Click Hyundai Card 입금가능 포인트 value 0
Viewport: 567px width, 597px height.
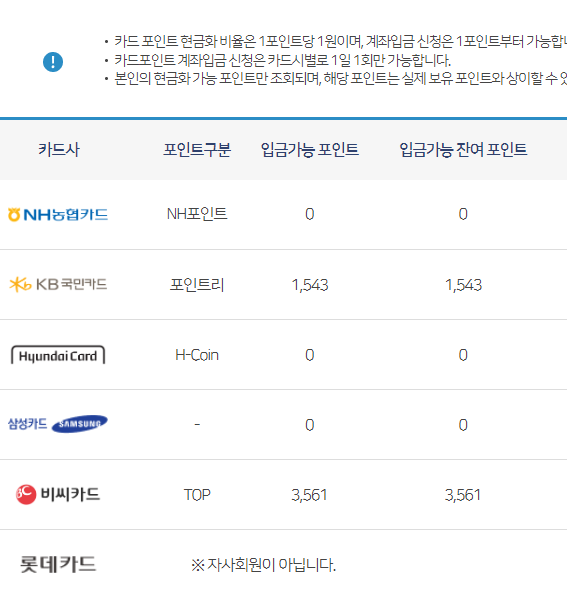tap(310, 355)
